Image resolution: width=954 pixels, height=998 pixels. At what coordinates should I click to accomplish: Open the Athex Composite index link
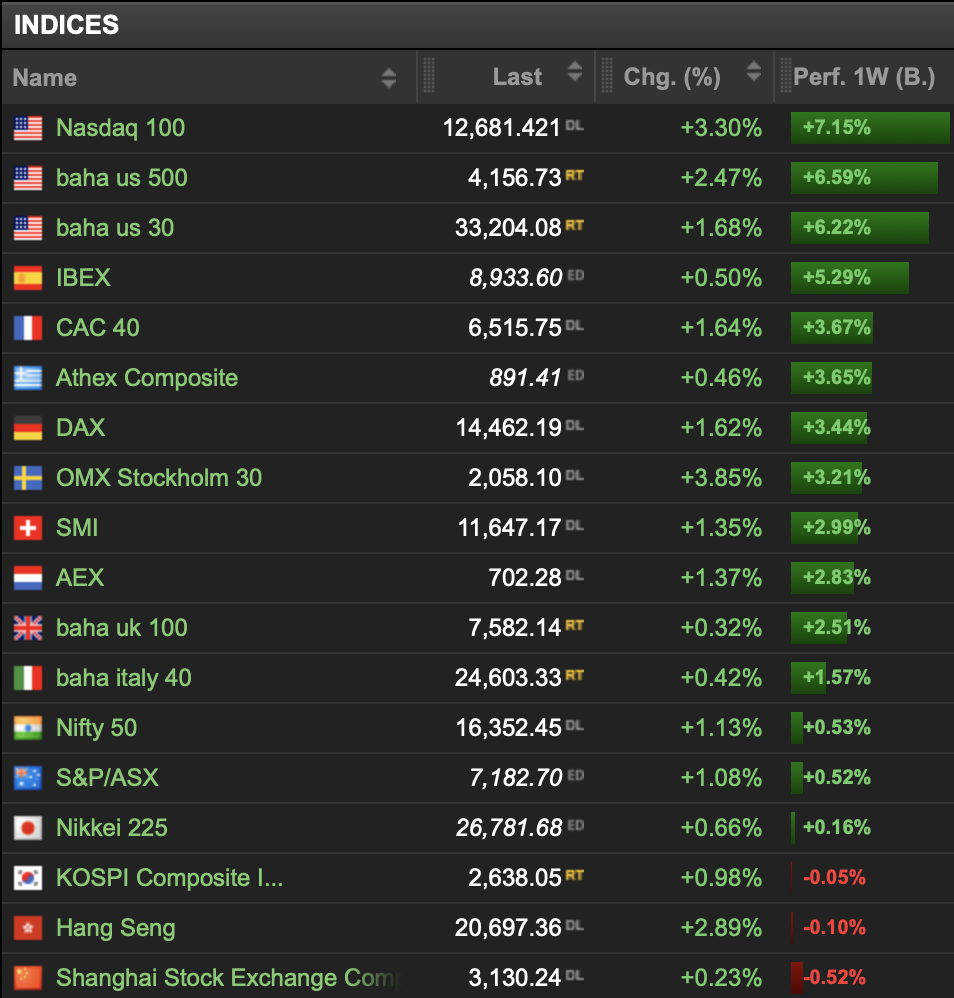tap(147, 378)
